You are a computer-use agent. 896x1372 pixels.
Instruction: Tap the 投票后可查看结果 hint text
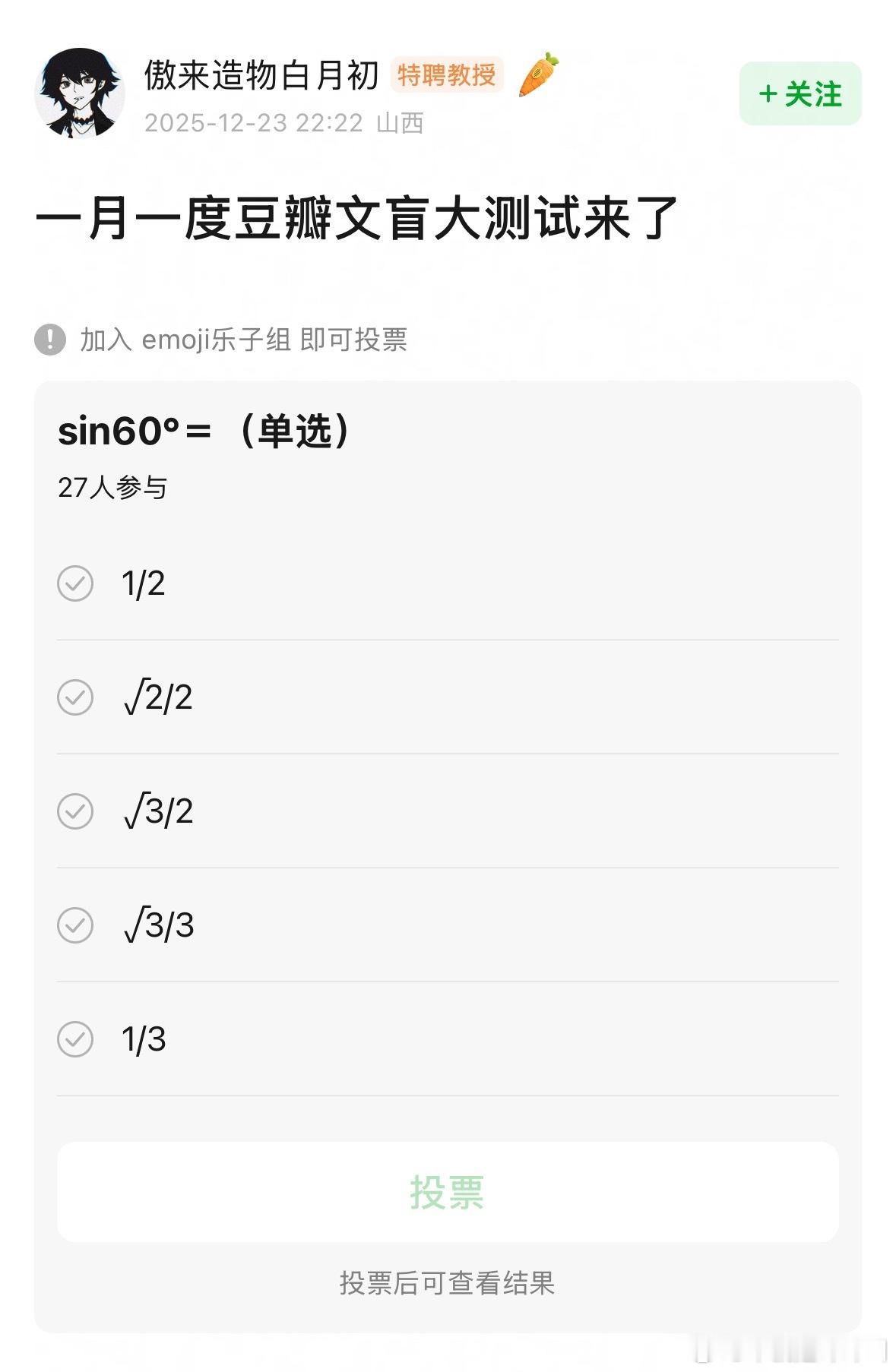click(448, 1283)
